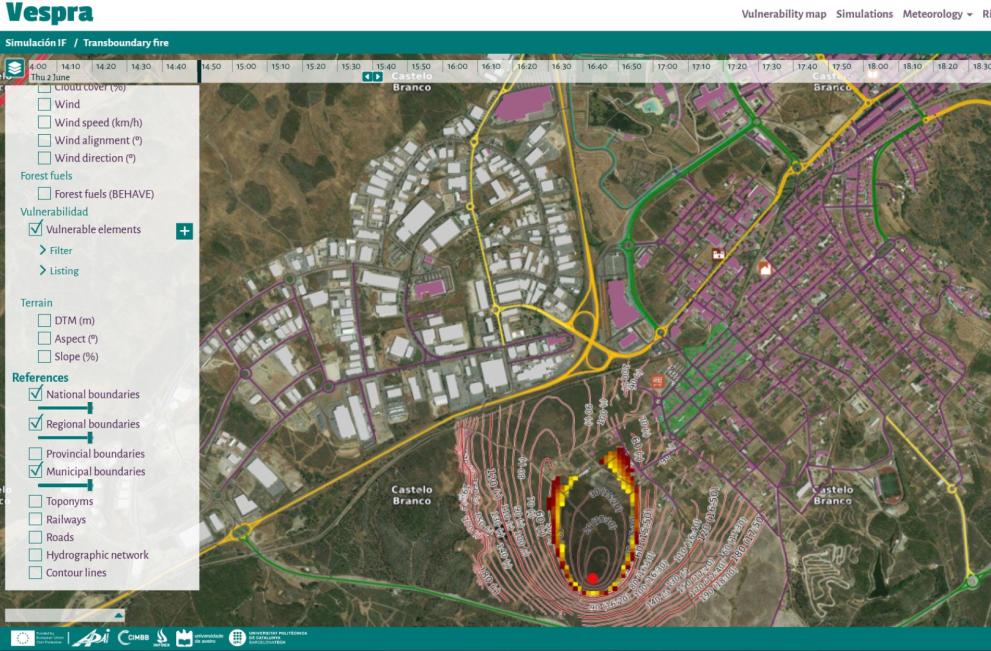
Task: Step timeline forward with right arrow
Action: tap(378, 77)
